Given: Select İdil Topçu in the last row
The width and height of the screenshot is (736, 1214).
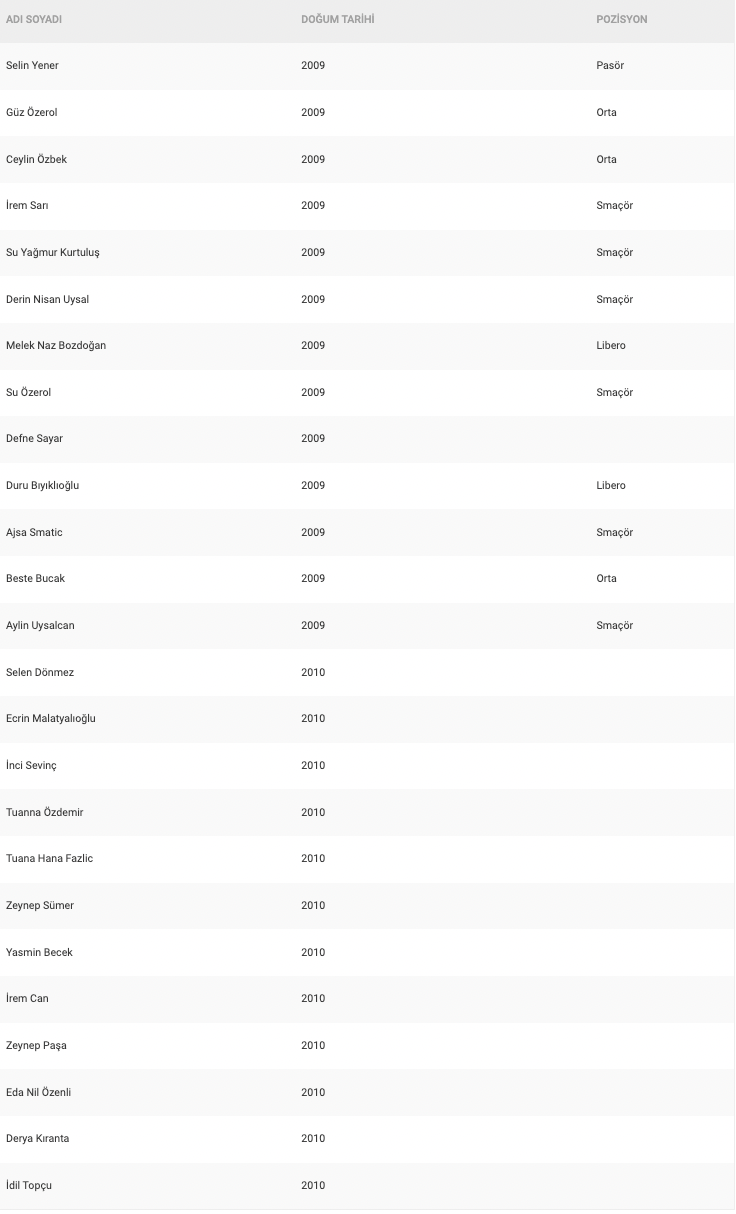Looking at the screenshot, I should [x=29, y=1186].
